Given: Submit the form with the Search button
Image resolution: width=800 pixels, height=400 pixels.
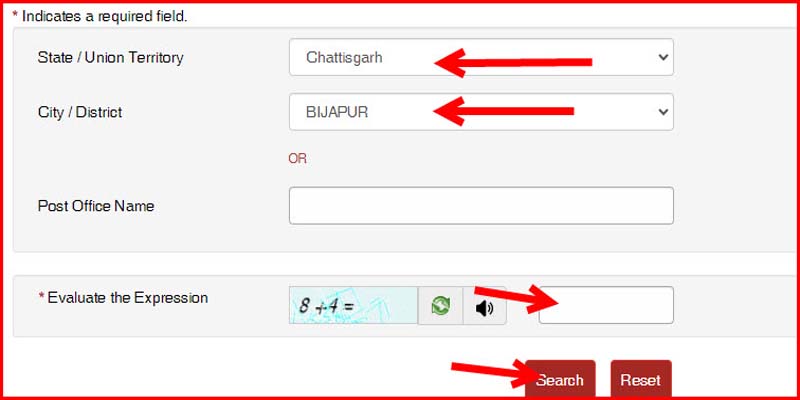Looking at the screenshot, I should click(560, 380).
